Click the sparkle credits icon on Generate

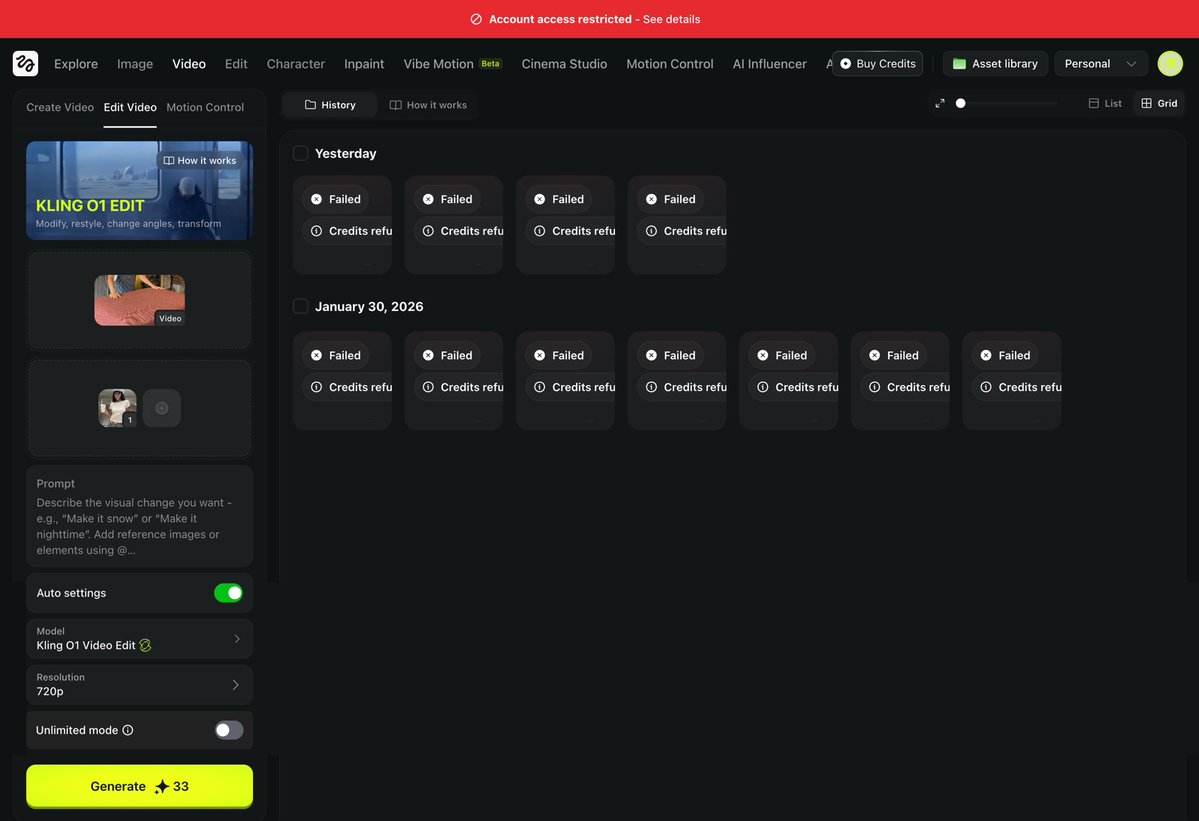pos(161,787)
